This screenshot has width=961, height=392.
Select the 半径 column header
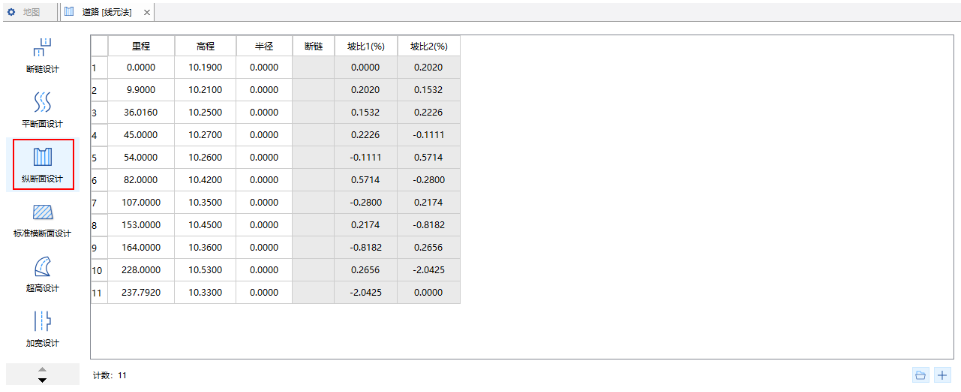tap(264, 45)
